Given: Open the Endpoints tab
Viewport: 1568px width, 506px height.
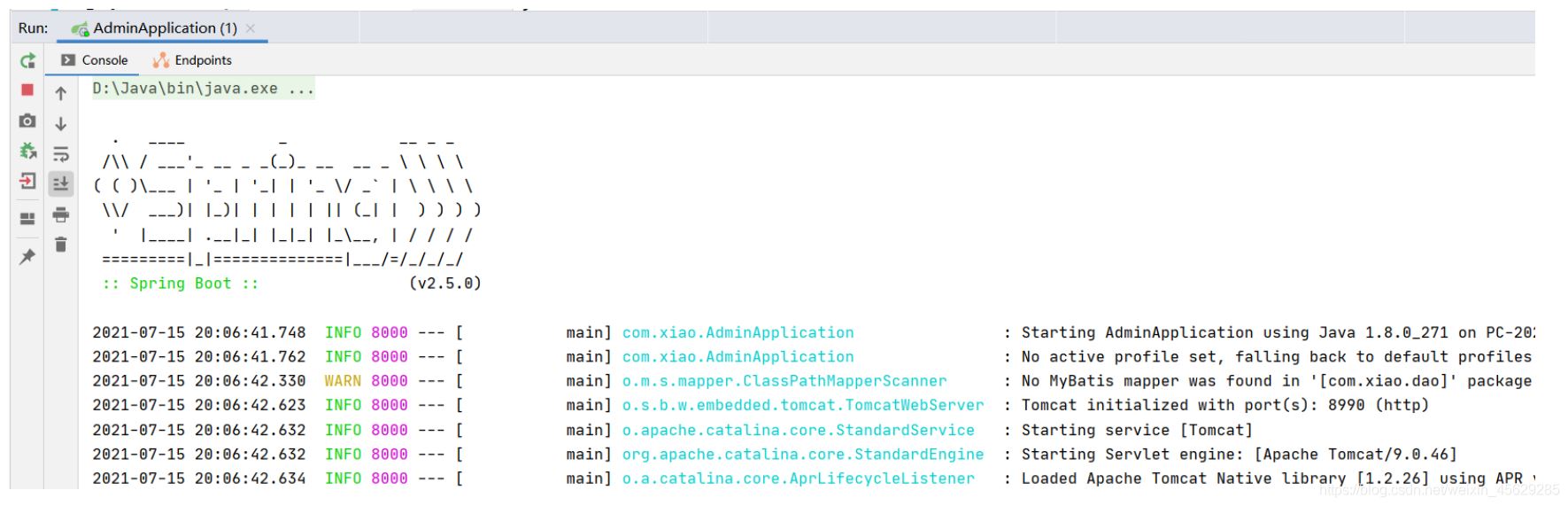Looking at the screenshot, I should (x=192, y=60).
